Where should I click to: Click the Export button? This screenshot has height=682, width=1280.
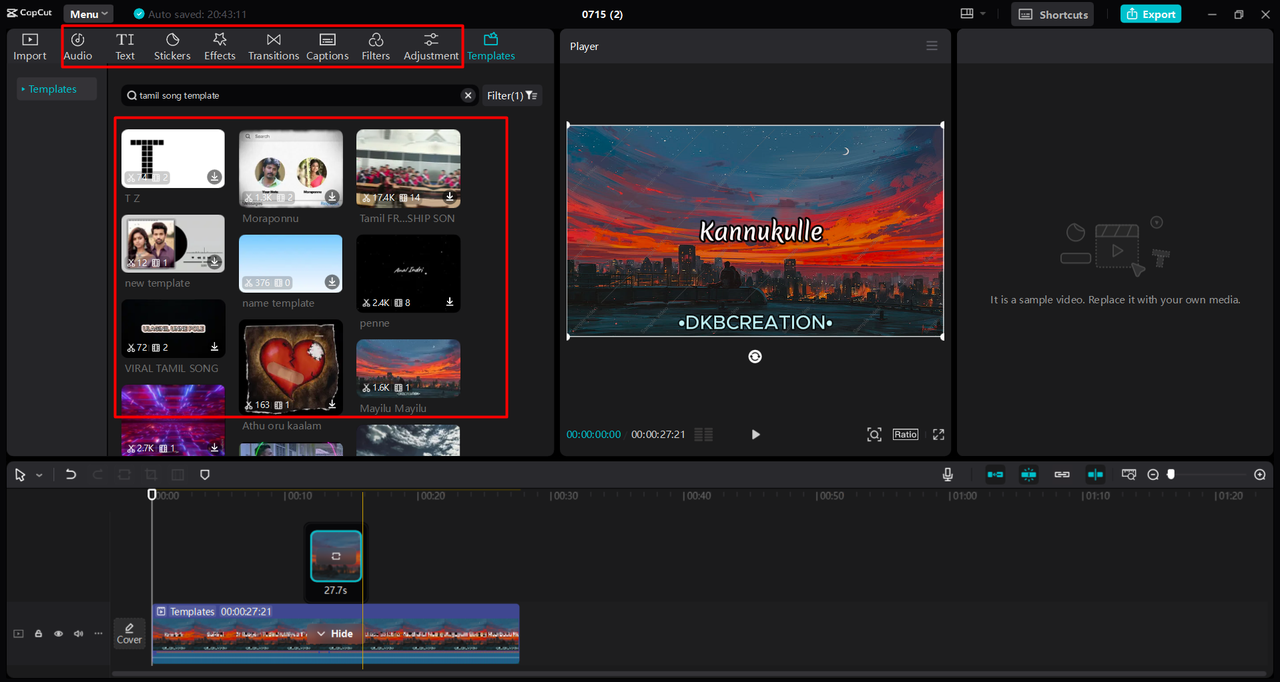point(1151,14)
